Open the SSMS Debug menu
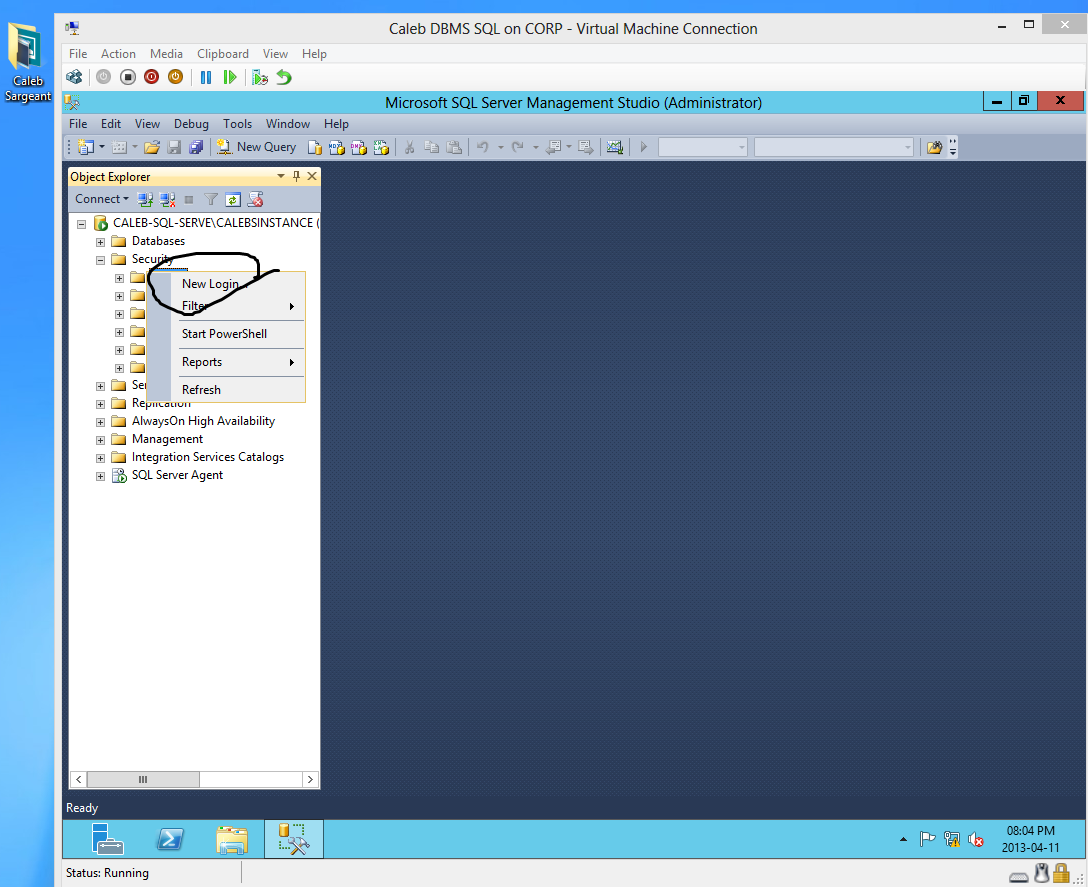 click(x=191, y=124)
